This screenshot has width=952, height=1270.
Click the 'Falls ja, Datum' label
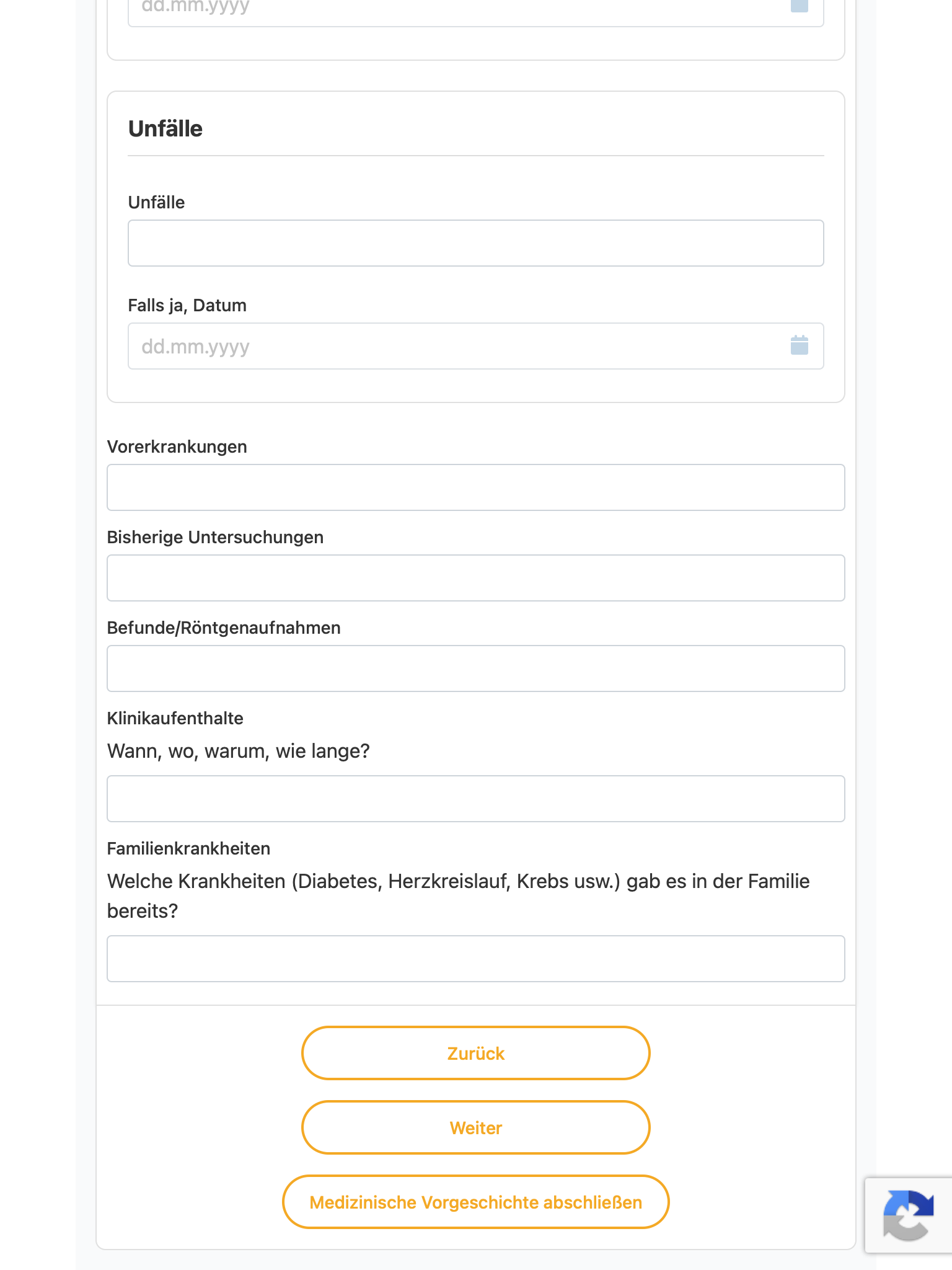tap(187, 305)
